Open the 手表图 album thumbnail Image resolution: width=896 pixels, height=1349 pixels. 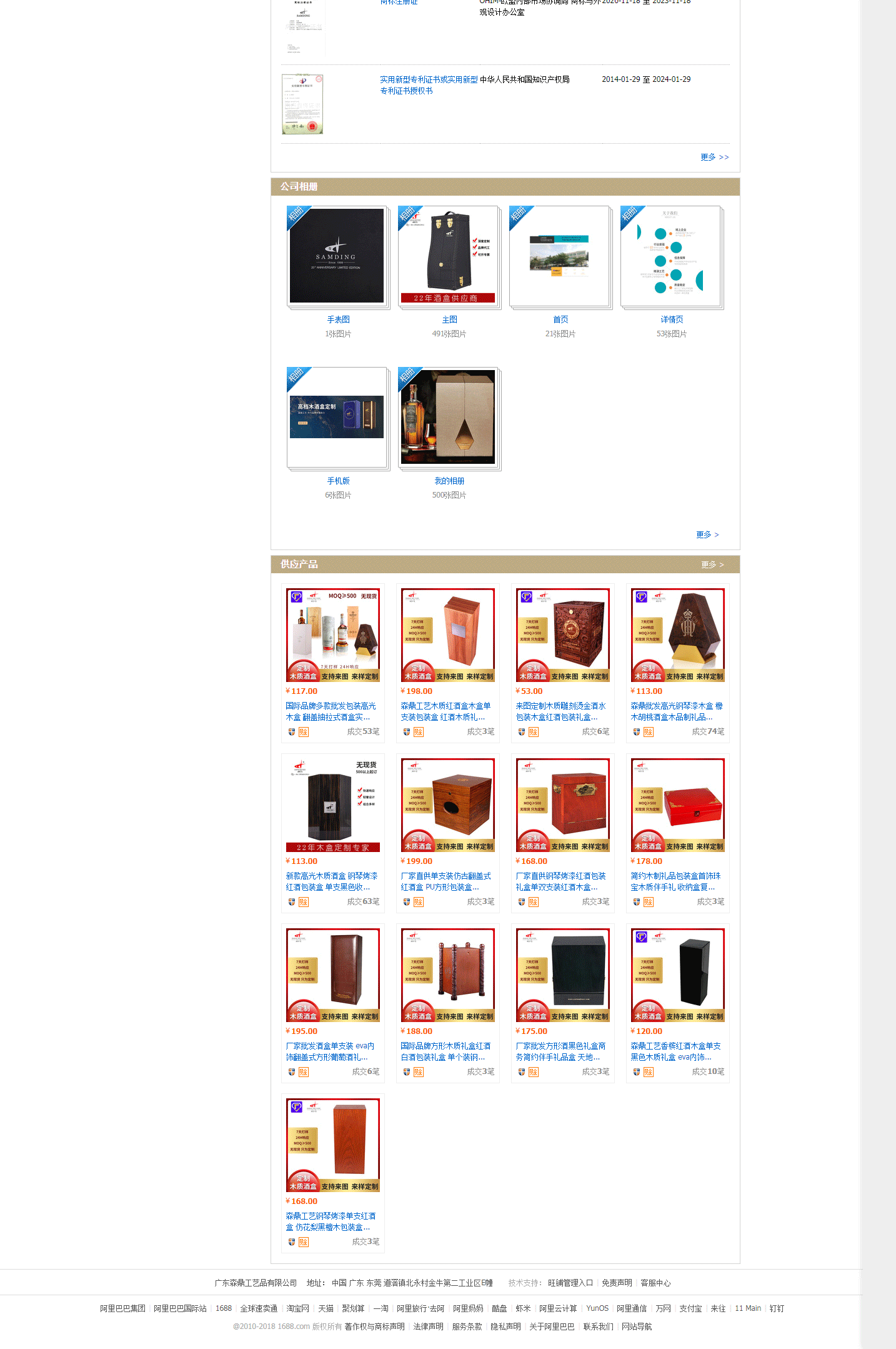click(x=337, y=256)
